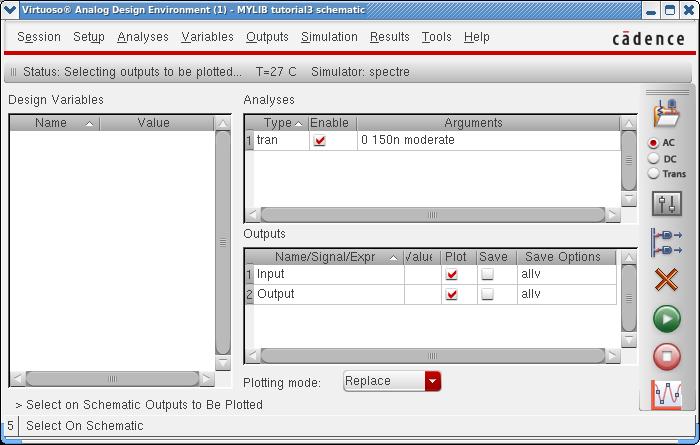This screenshot has width=700, height=445.
Task: Run simulation with the green play button
Action: tap(667, 319)
